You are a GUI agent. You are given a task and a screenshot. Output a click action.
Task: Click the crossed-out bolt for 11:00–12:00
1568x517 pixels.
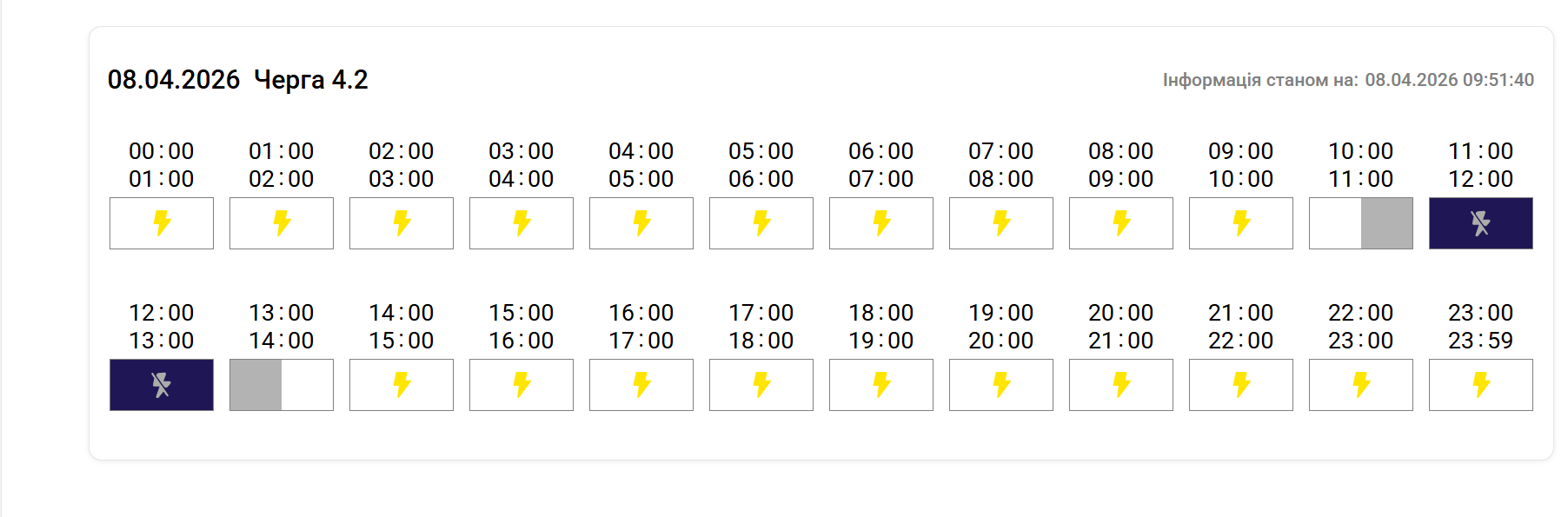[x=1480, y=223]
